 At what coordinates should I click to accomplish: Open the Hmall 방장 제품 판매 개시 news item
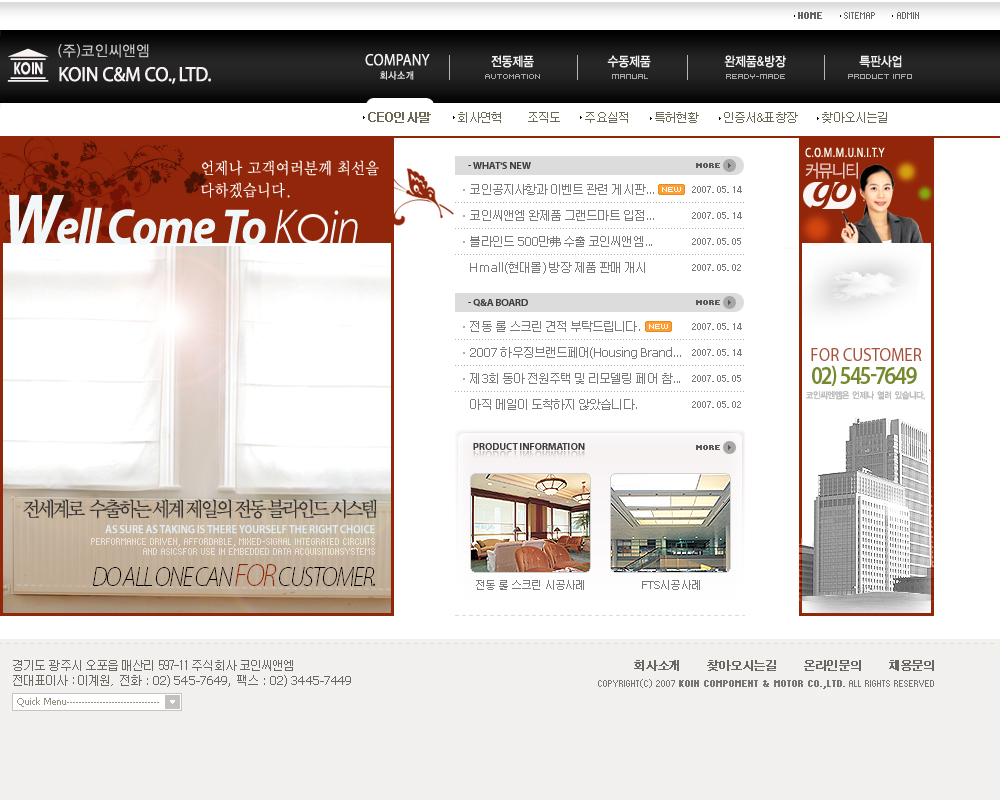(x=557, y=268)
